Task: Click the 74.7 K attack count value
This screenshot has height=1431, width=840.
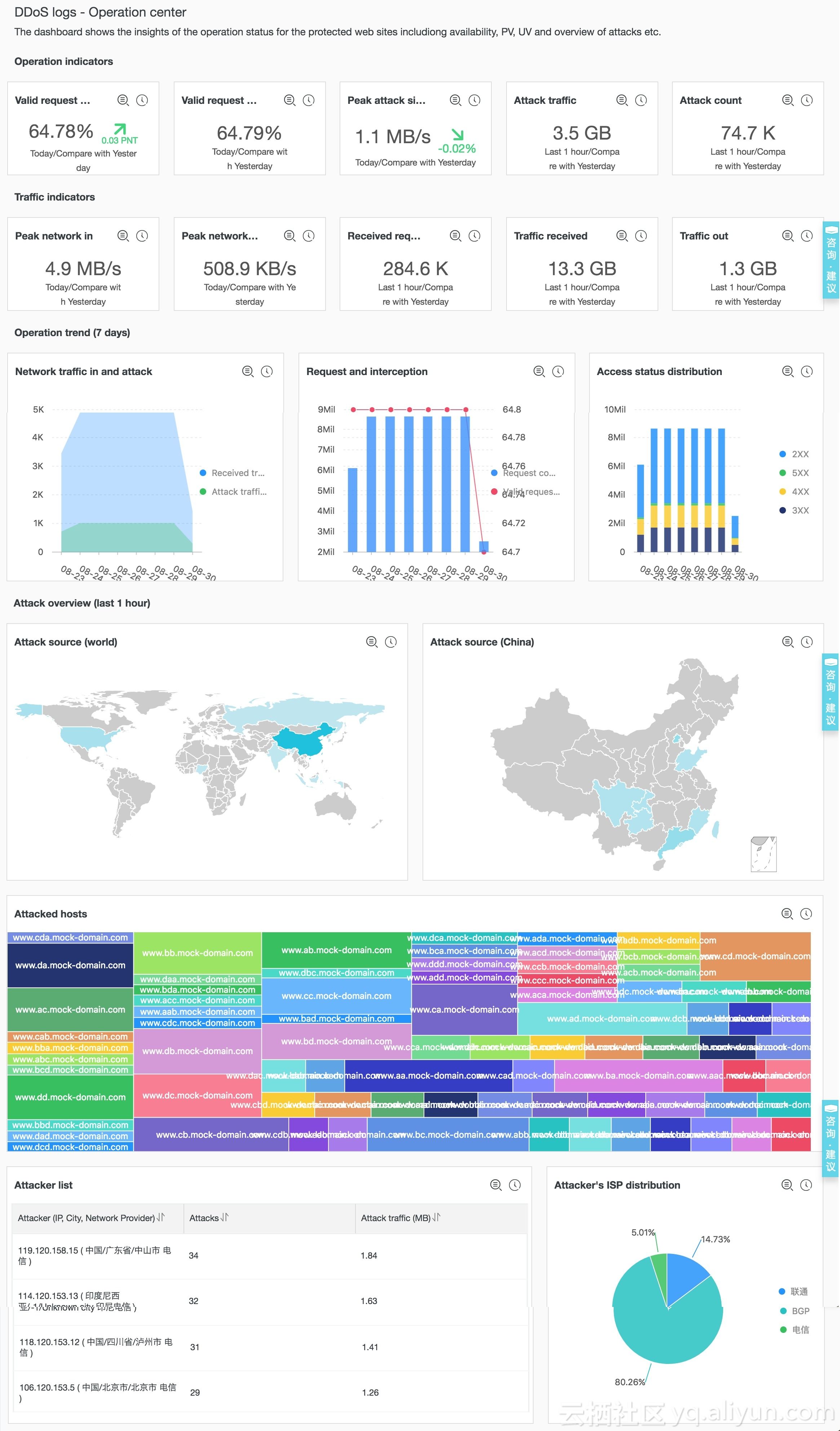Action: pyautogui.click(x=748, y=133)
